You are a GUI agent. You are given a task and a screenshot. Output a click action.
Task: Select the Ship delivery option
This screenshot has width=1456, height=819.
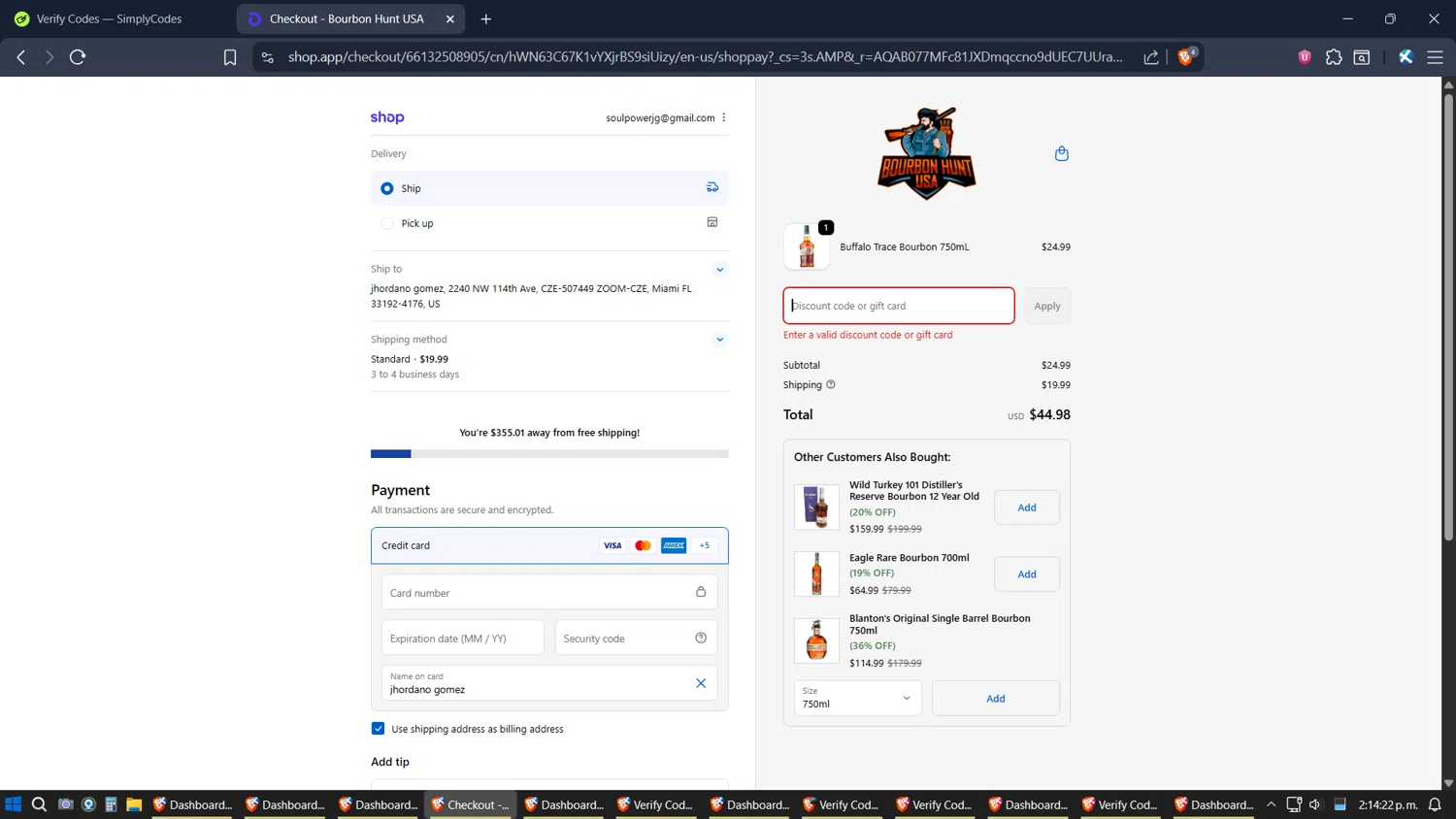(549, 188)
